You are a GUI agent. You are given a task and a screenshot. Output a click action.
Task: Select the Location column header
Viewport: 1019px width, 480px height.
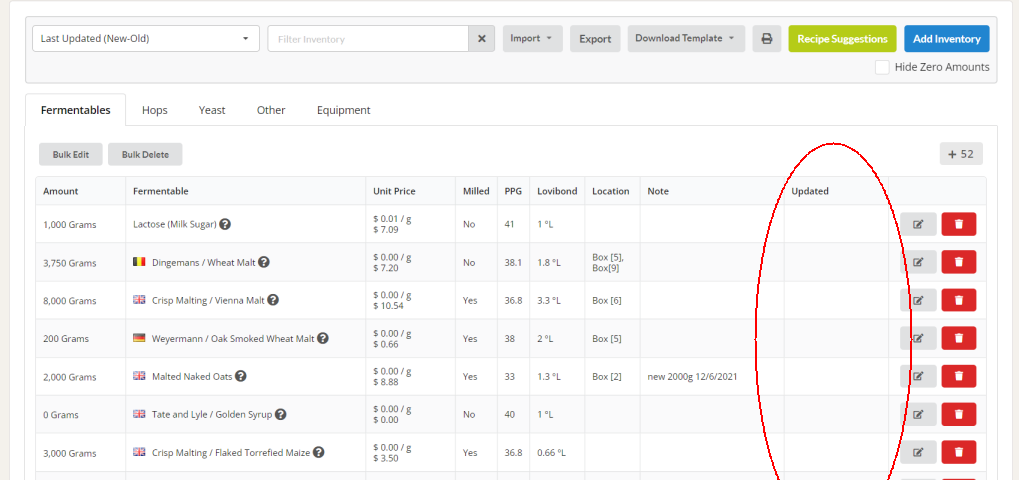click(x=611, y=192)
